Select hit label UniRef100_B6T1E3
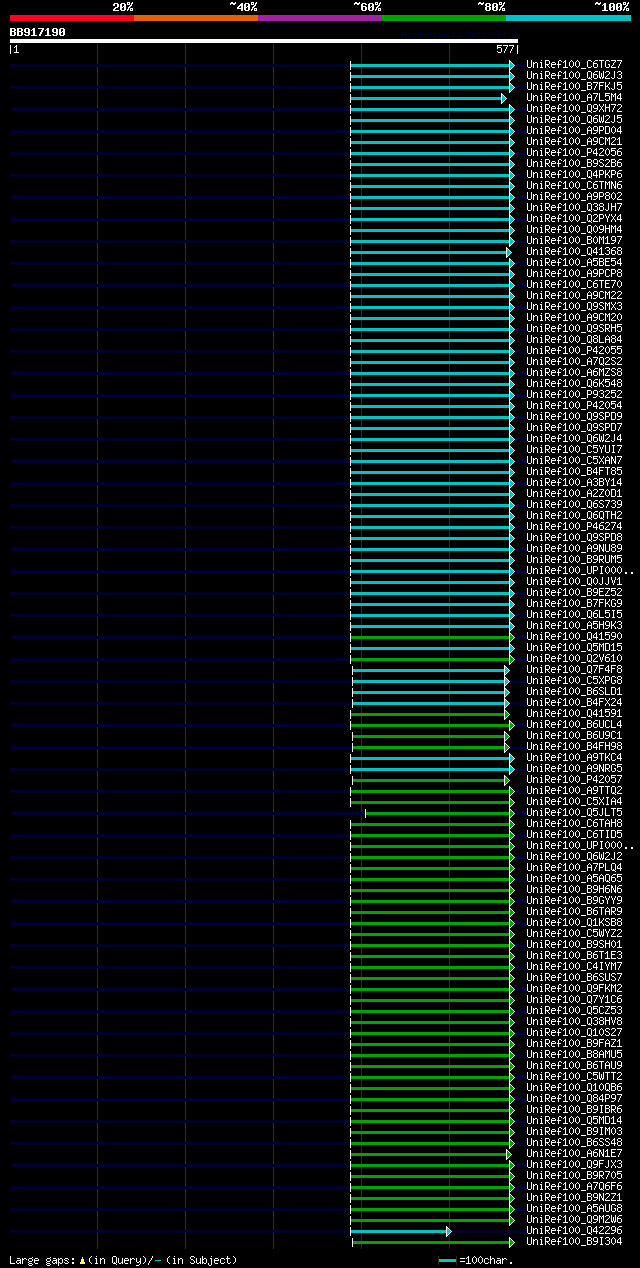 click(x=574, y=956)
